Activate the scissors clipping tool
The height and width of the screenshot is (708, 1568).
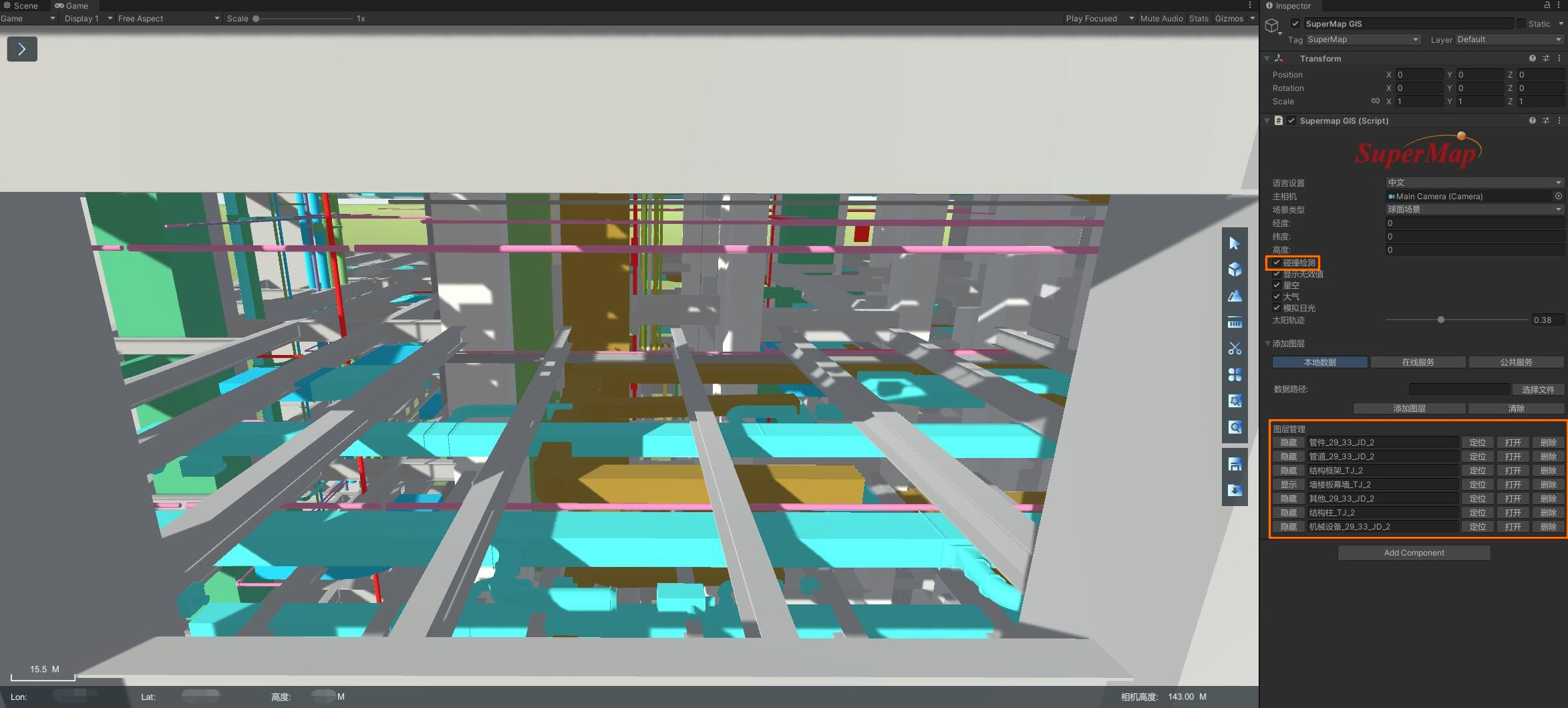(1235, 348)
